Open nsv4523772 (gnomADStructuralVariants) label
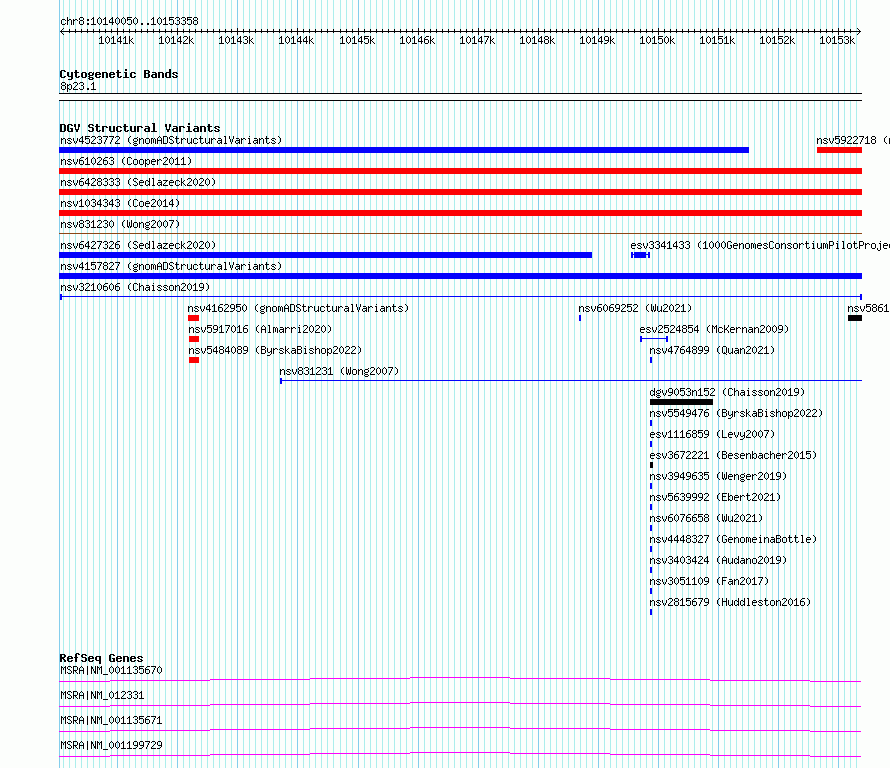The width and height of the screenshot is (890, 768). click(171, 140)
